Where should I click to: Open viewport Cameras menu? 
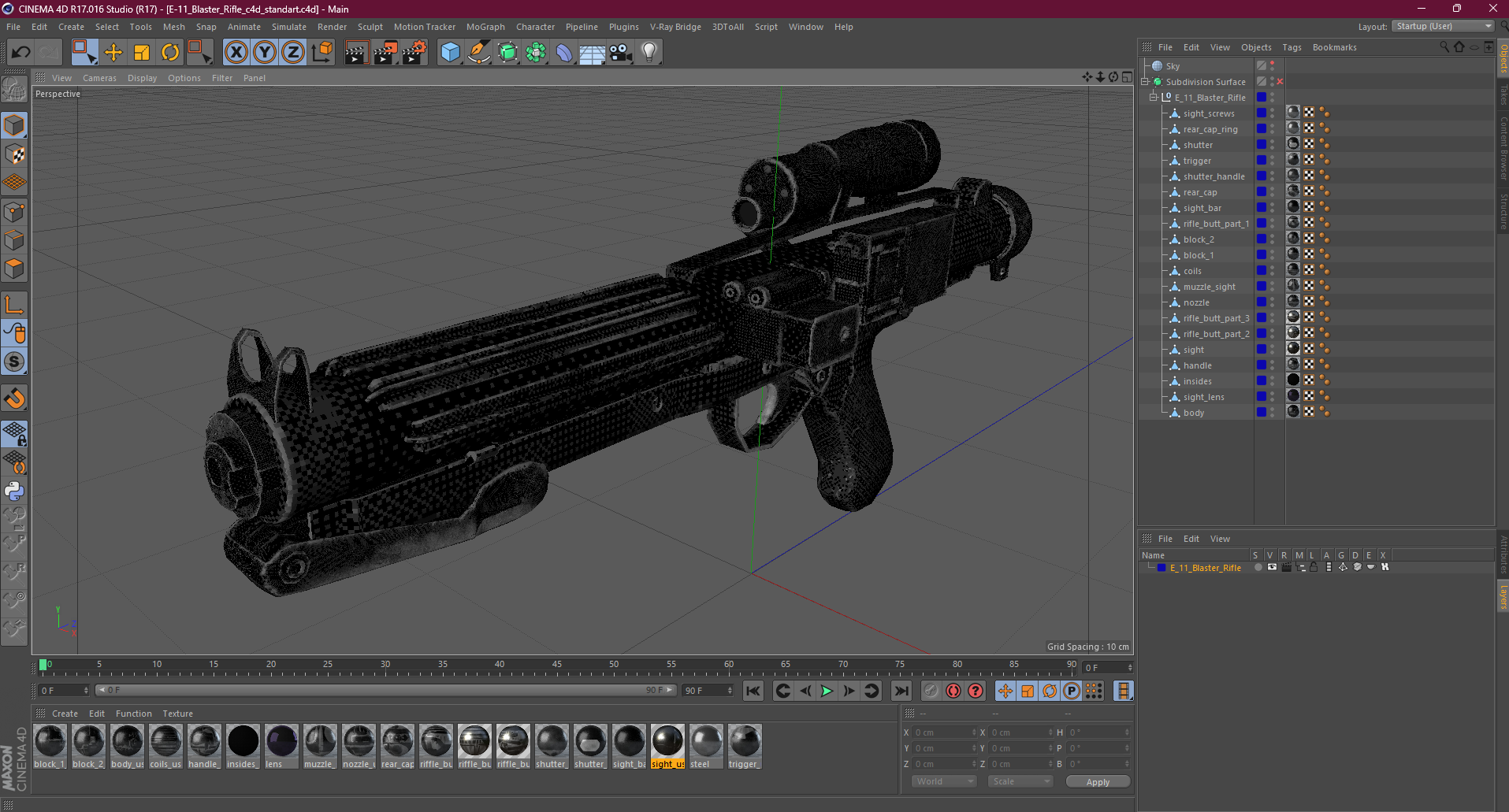(x=99, y=78)
